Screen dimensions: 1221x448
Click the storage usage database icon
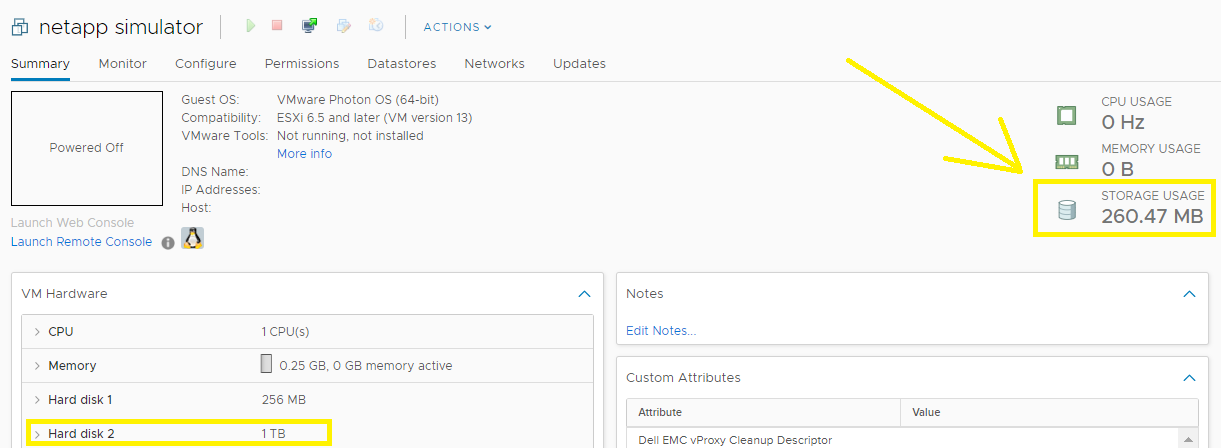1067,210
